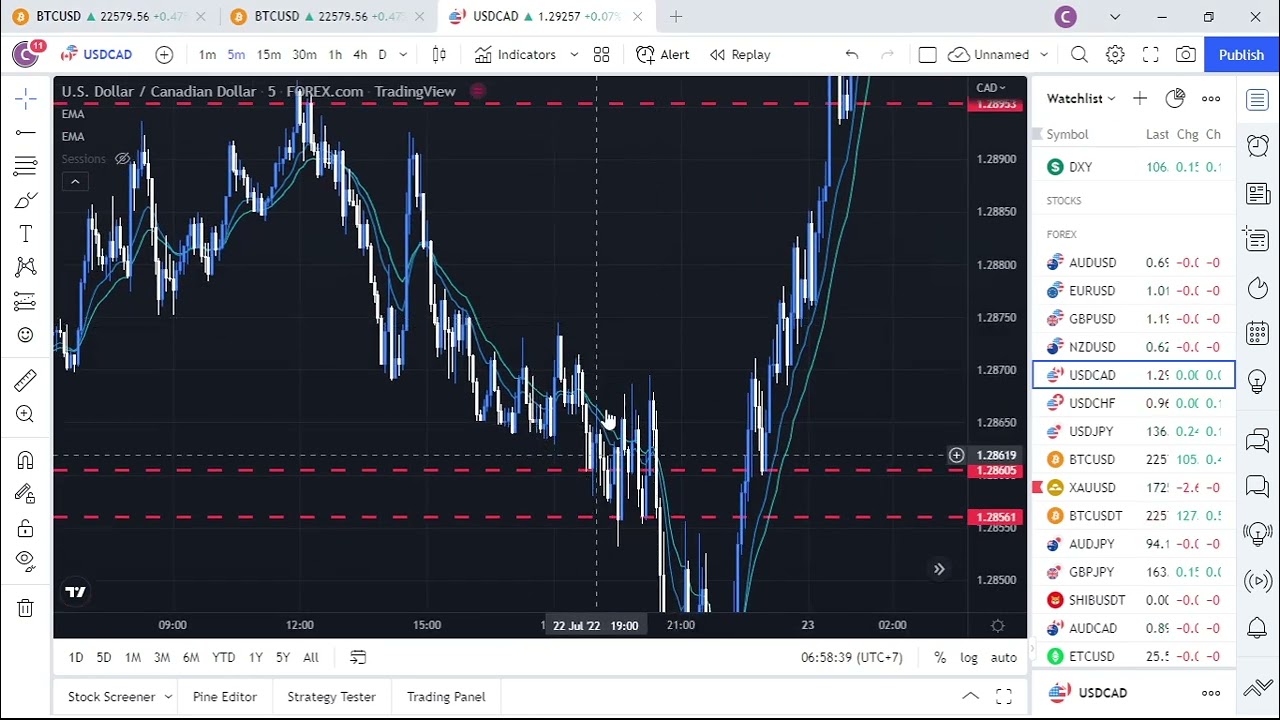The image size is (1280, 720).
Task: Select EURUSD in the watchlist
Action: click(1134, 291)
